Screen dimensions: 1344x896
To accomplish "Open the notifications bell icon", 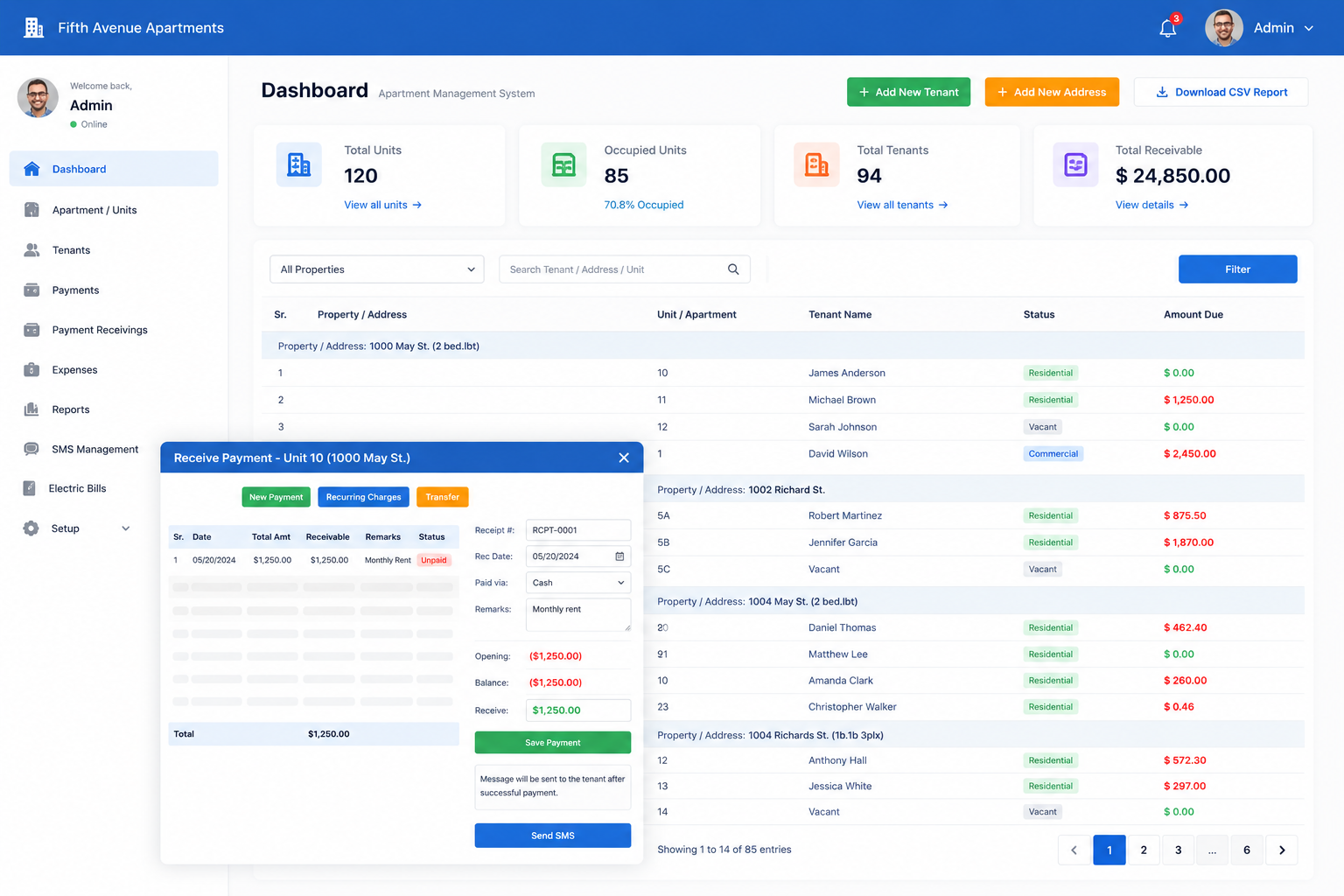I will pos(1168,28).
